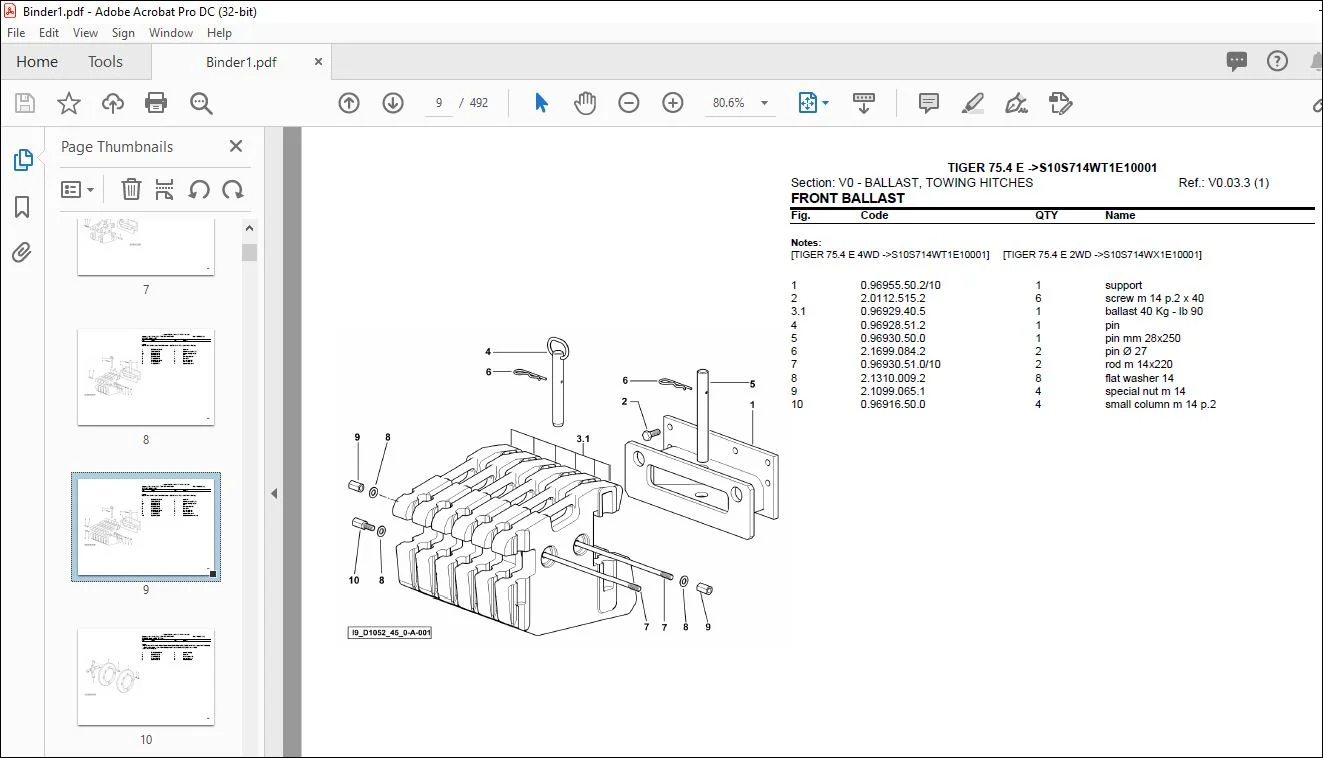Open the Help question mark icon
Screen dimensions: 1323x758
(x=1277, y=61)
